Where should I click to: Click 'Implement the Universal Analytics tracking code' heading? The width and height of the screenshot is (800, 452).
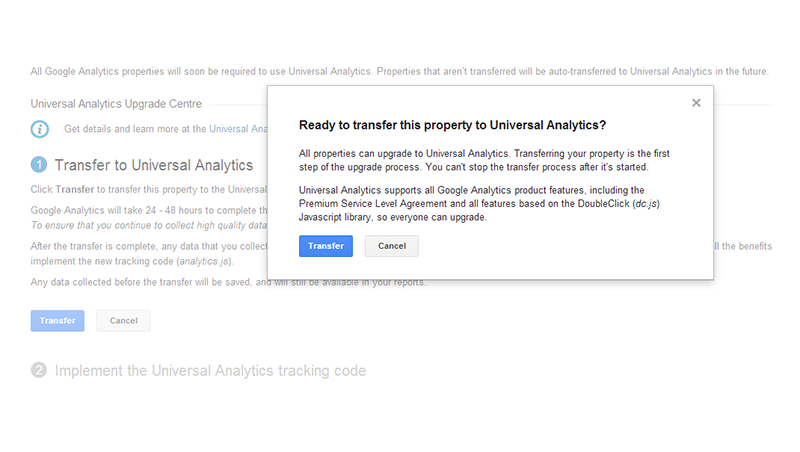(210, 371)
